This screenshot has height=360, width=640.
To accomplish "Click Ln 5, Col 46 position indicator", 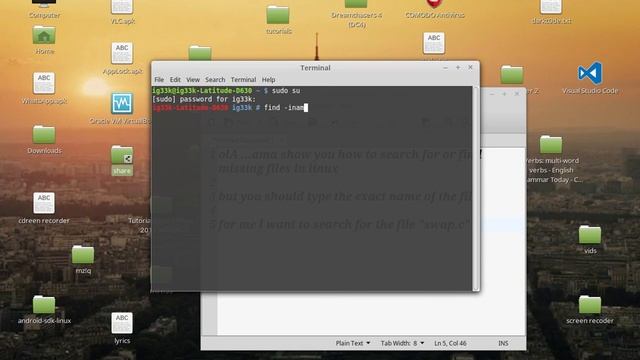I will (x=450, y=343).
